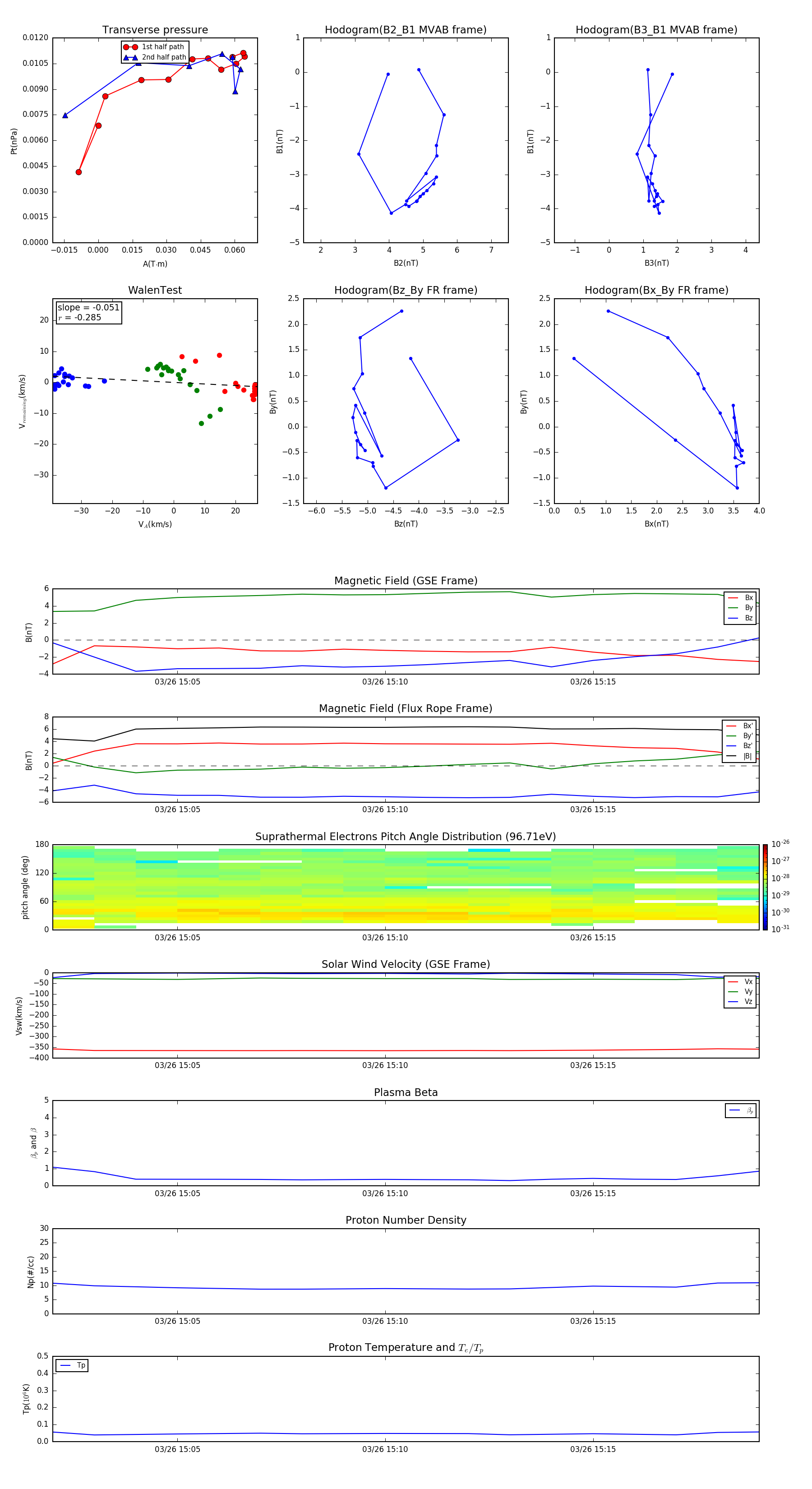Viewport: 812px width, 1489px height.
Task: Click the '10^-26' color bar tick label
Action: tap(780, 844)
